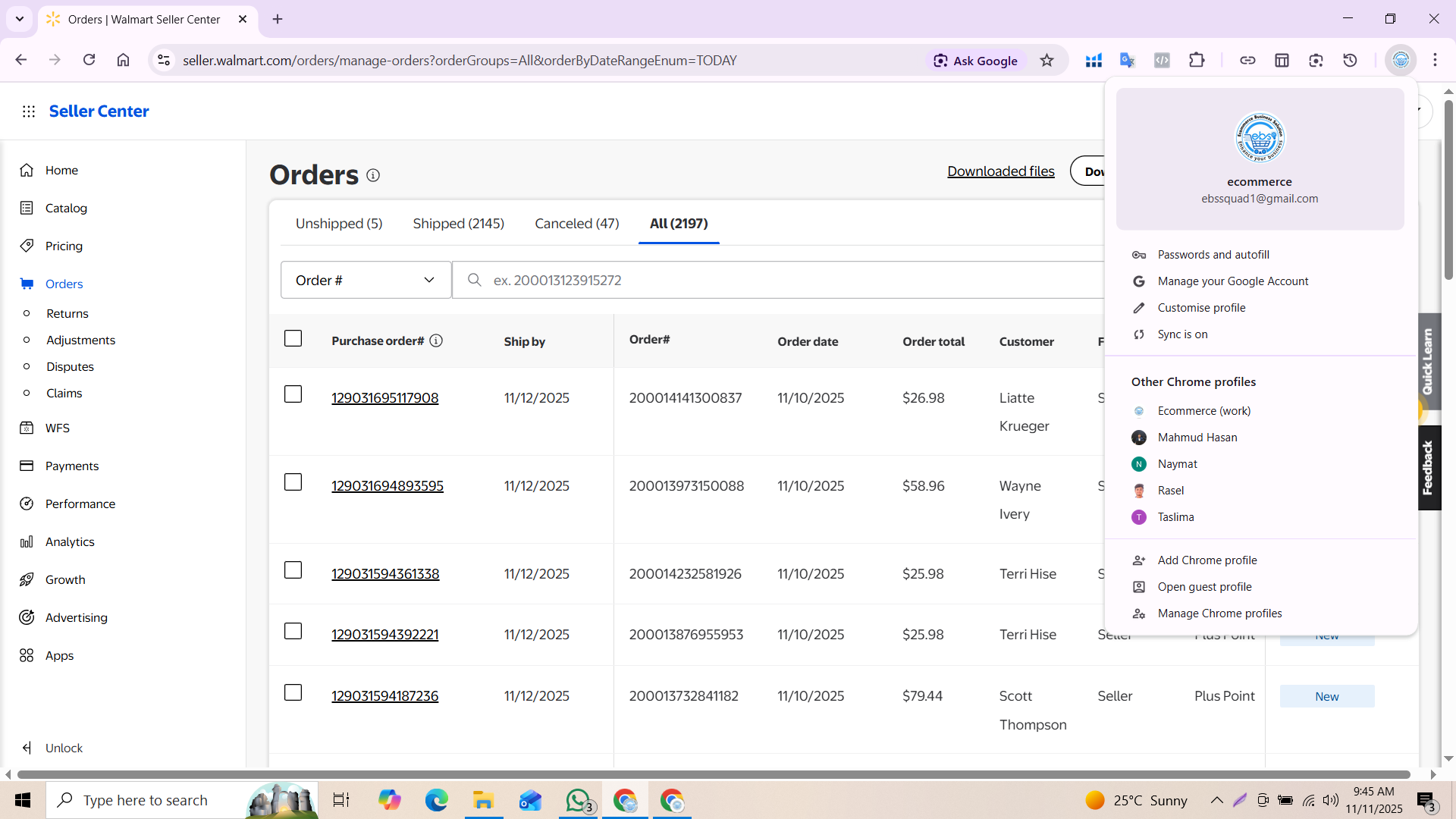
Task: Click the Purchase order# info icon
Action: [436, 340]
